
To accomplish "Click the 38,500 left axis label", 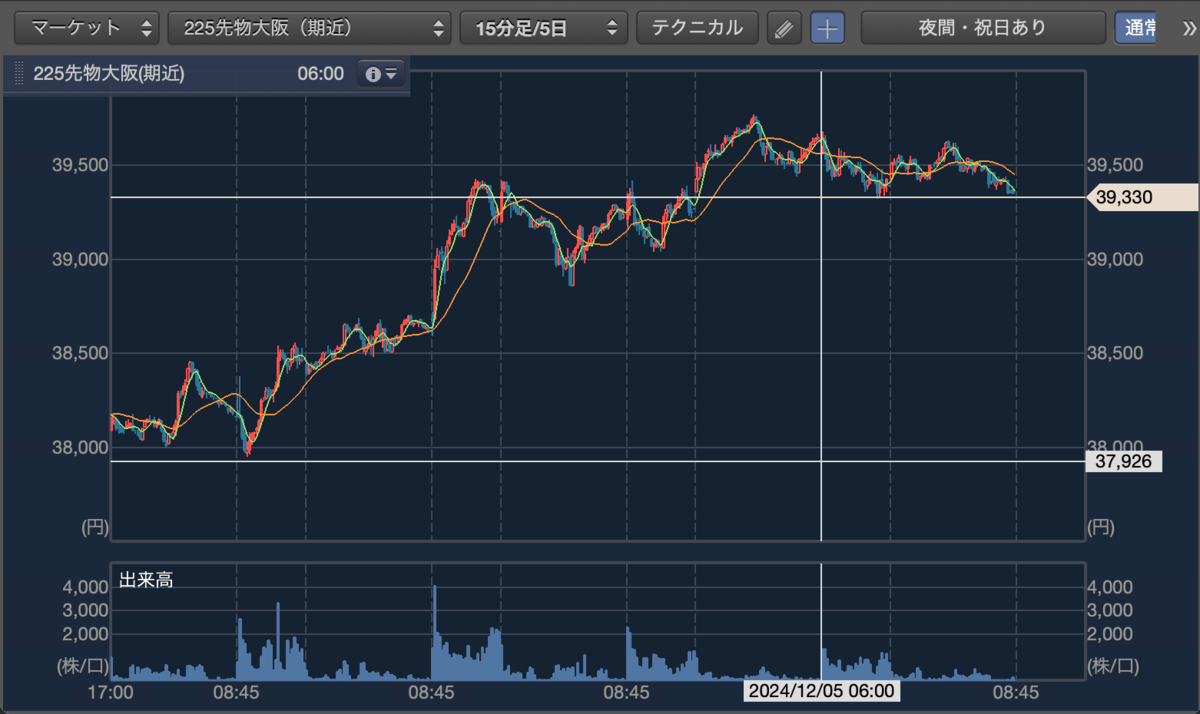I will 79,353.
